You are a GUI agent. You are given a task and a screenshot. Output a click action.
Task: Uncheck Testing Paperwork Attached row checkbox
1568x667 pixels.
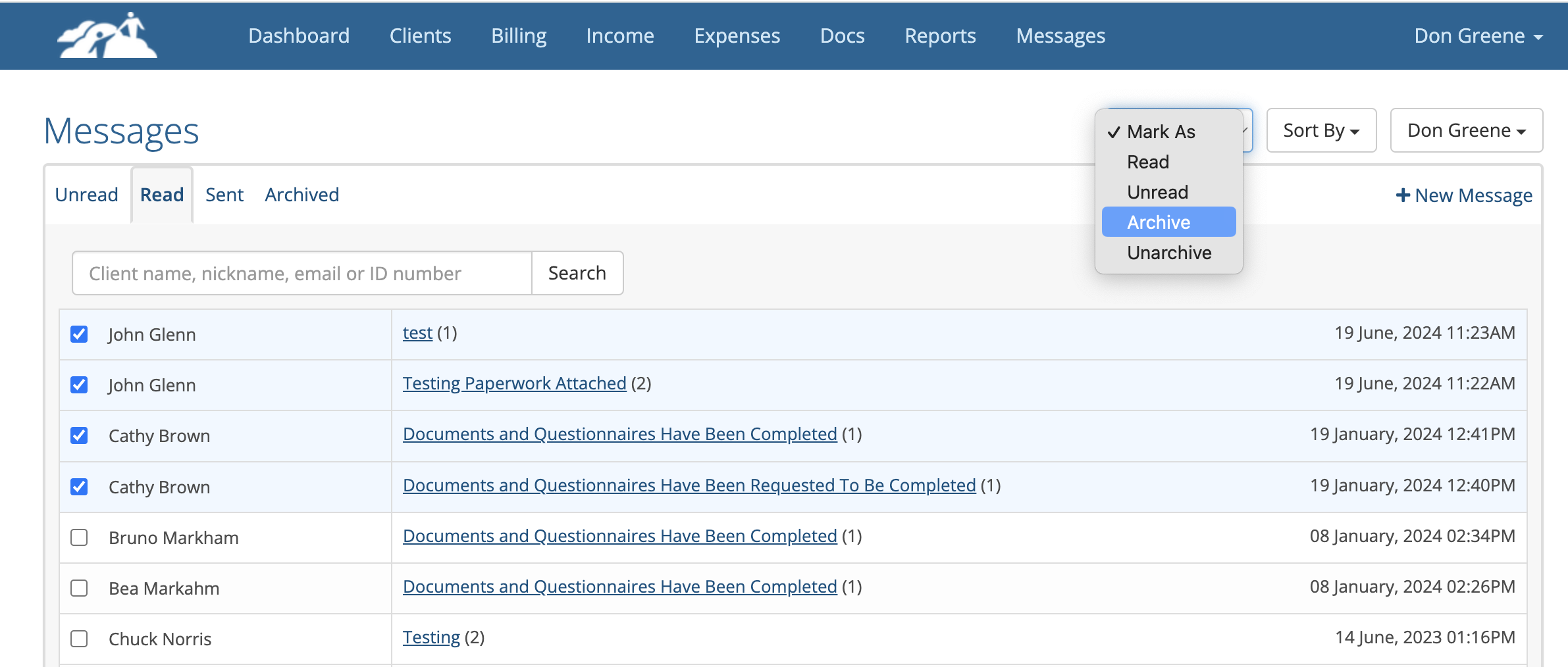pyautogui.click(x=79, y=385)
